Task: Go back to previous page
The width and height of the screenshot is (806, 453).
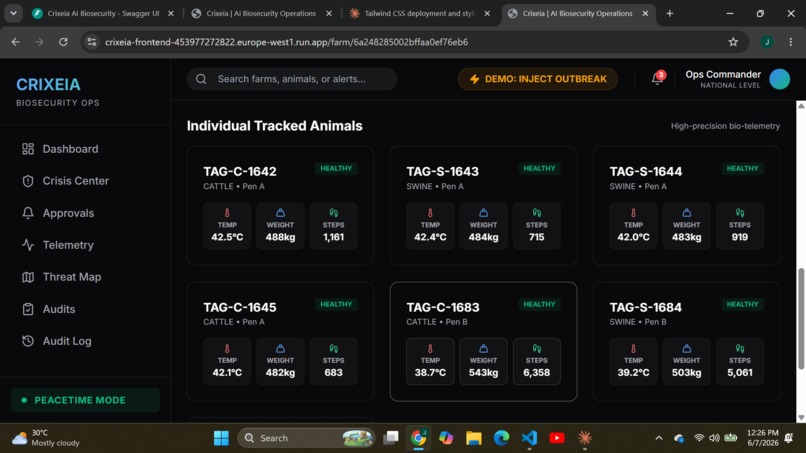Action: (15, 42)
